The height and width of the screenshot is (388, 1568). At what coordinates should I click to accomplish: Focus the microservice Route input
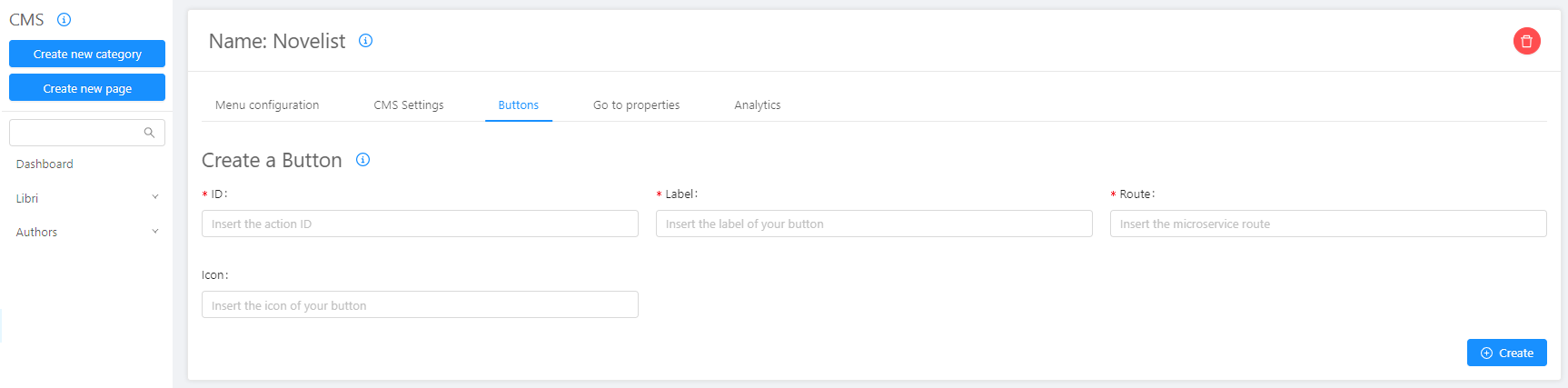(1328, 224)
